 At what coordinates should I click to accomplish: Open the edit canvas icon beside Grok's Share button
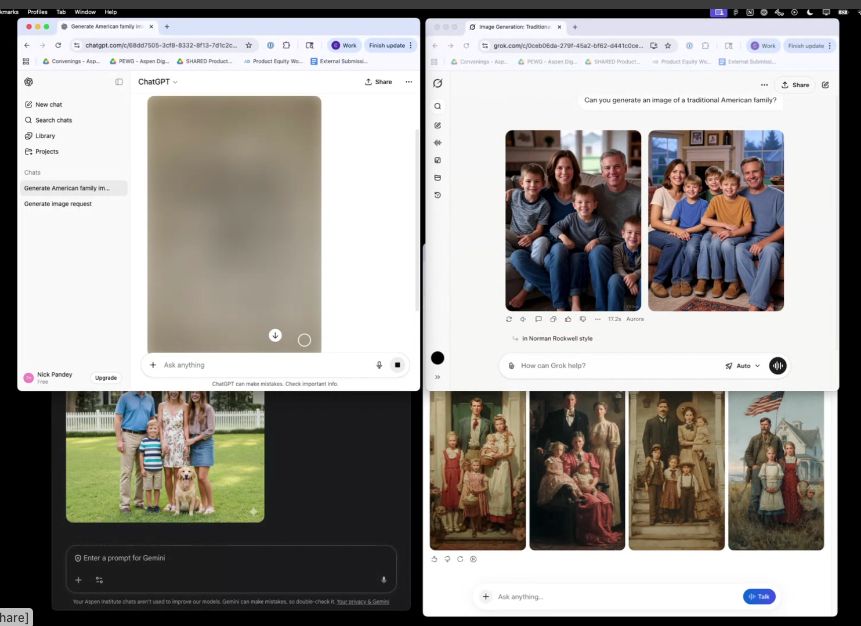[824, 84]
